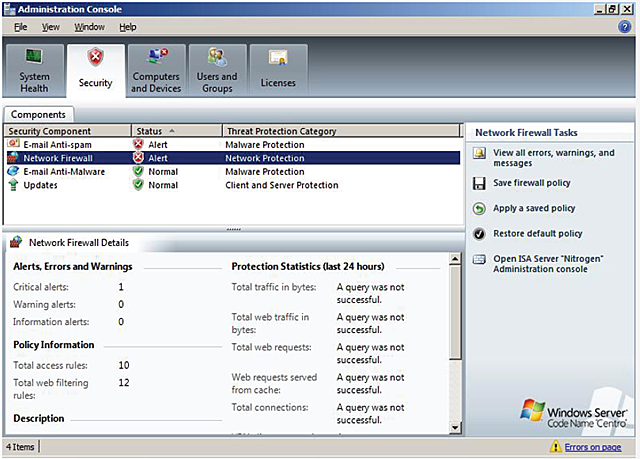
Task: Sort by Threat Protection Category header
Action: coord(341,131)
